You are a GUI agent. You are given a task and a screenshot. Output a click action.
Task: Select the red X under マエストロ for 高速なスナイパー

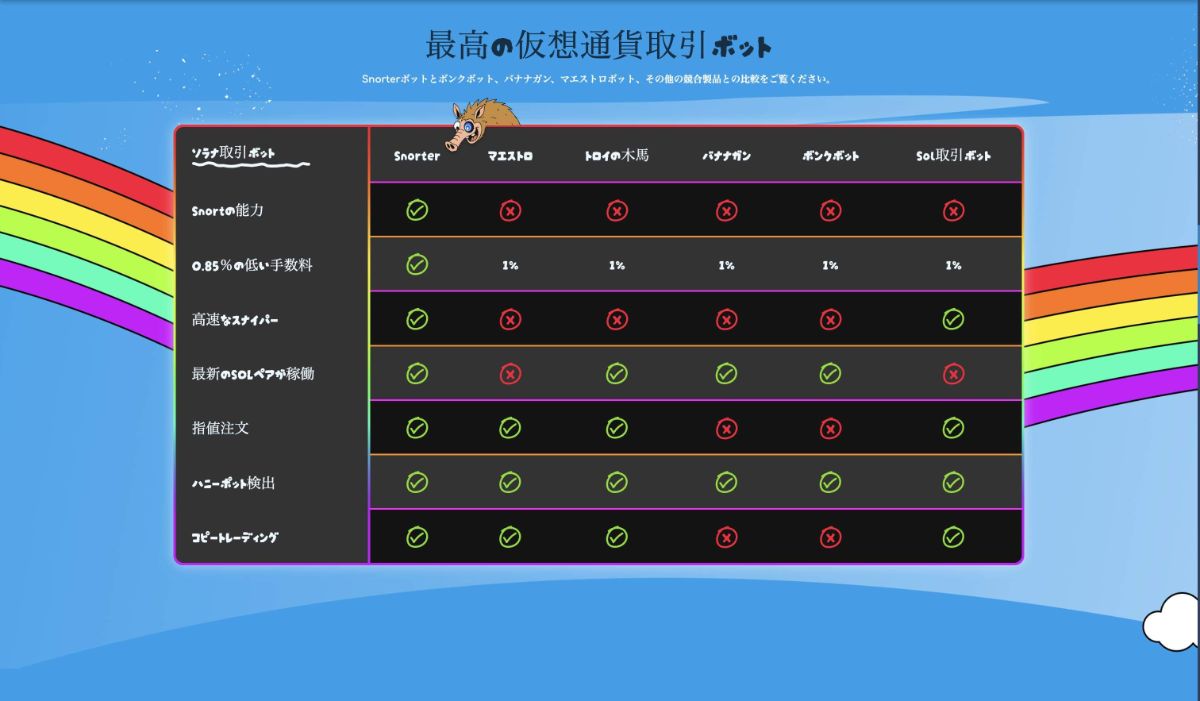[x=512, y=319]
